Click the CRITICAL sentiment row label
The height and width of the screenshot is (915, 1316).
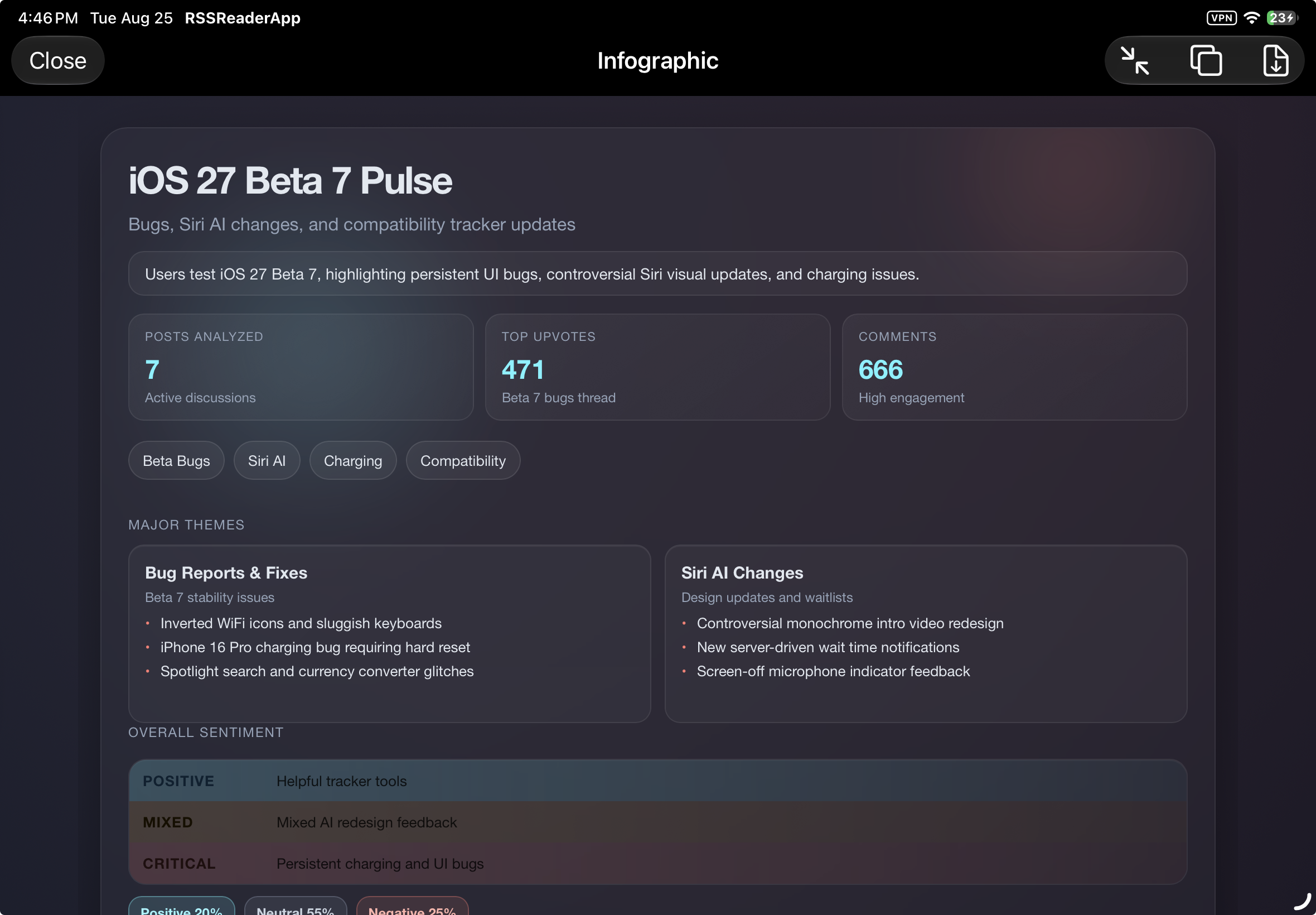[x=180, y=864]
